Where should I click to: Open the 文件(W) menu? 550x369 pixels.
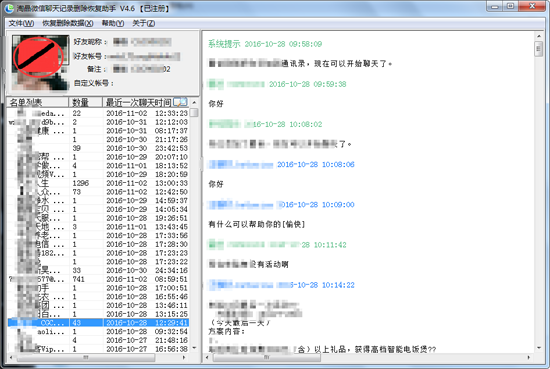coord(21,23)
